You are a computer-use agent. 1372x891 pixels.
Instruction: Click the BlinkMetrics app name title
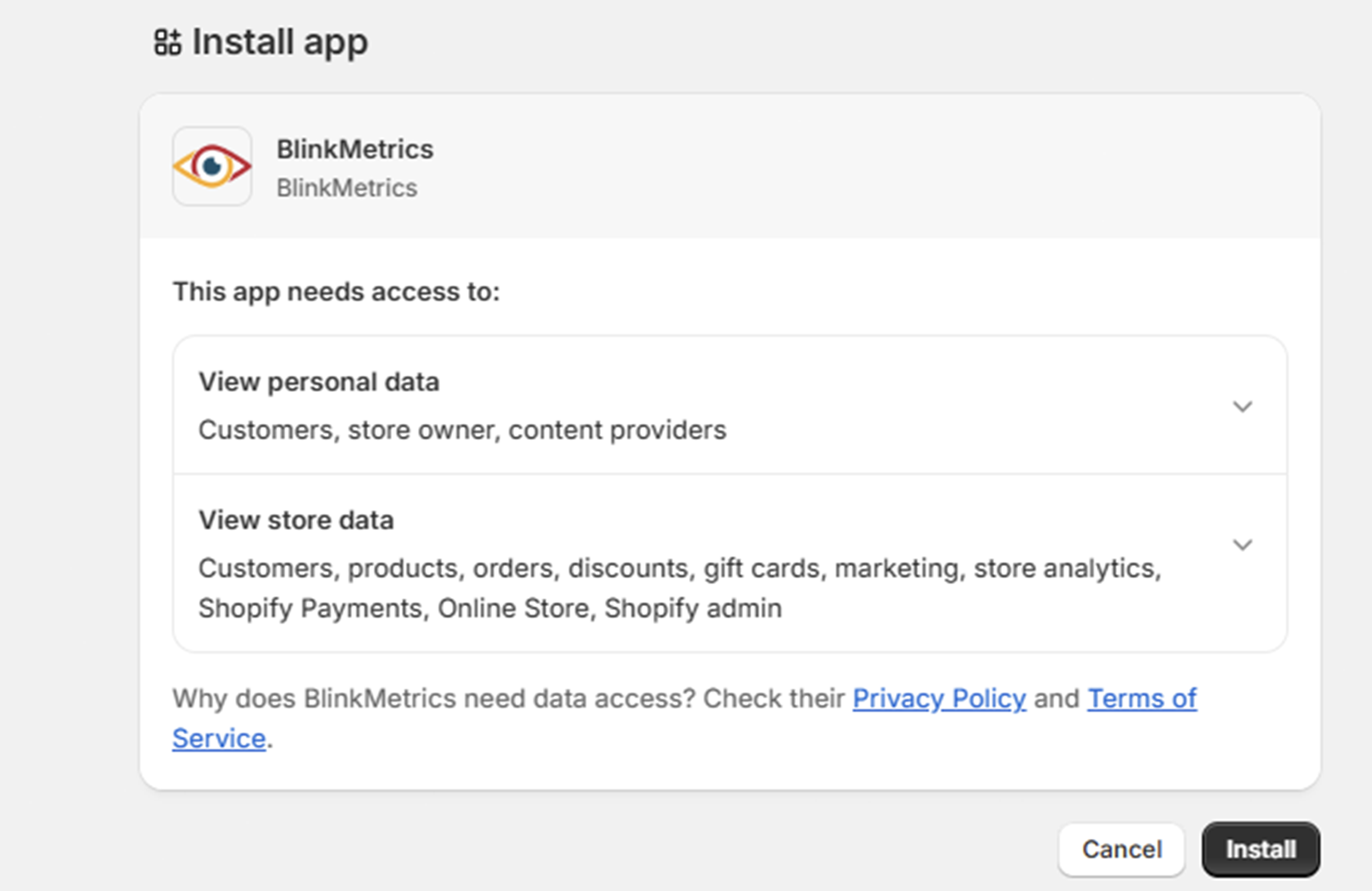(x=354, y=149)
